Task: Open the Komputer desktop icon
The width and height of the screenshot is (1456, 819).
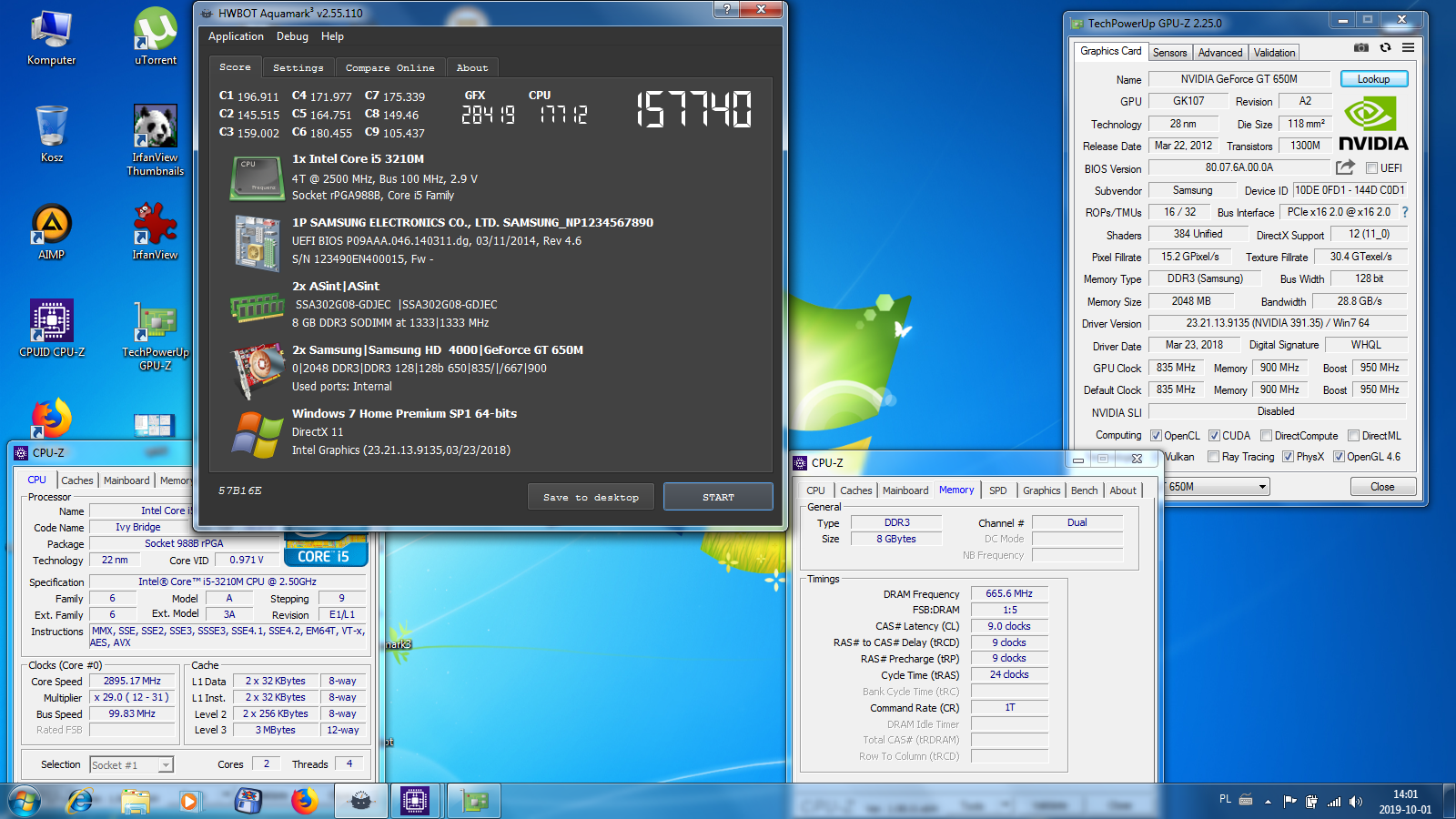Action: 52,38
